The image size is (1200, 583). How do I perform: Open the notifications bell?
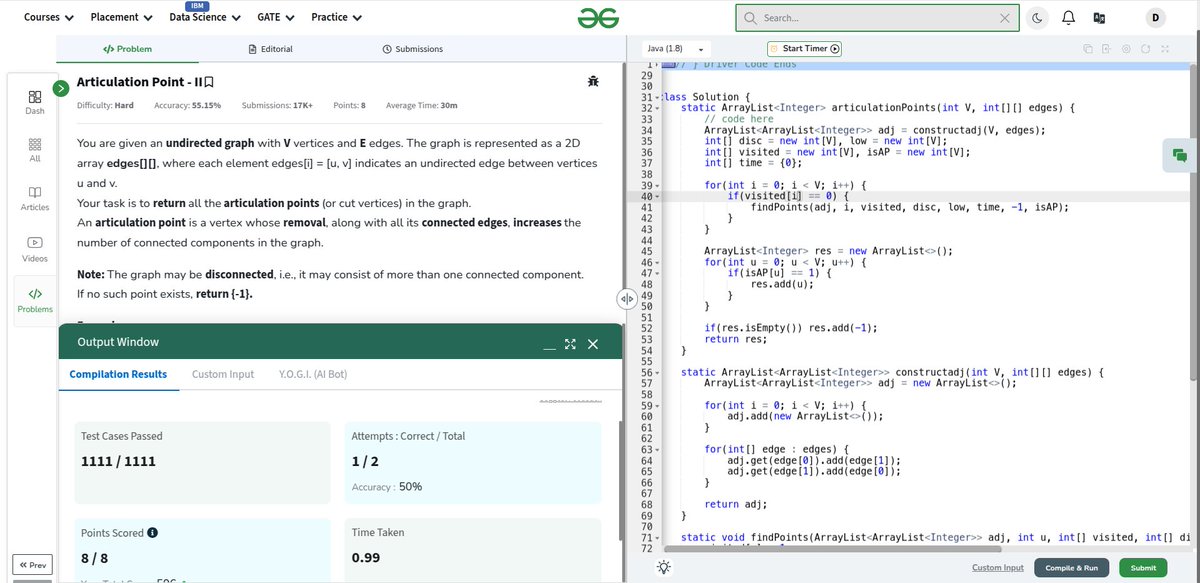click(x=1068, y=18)
